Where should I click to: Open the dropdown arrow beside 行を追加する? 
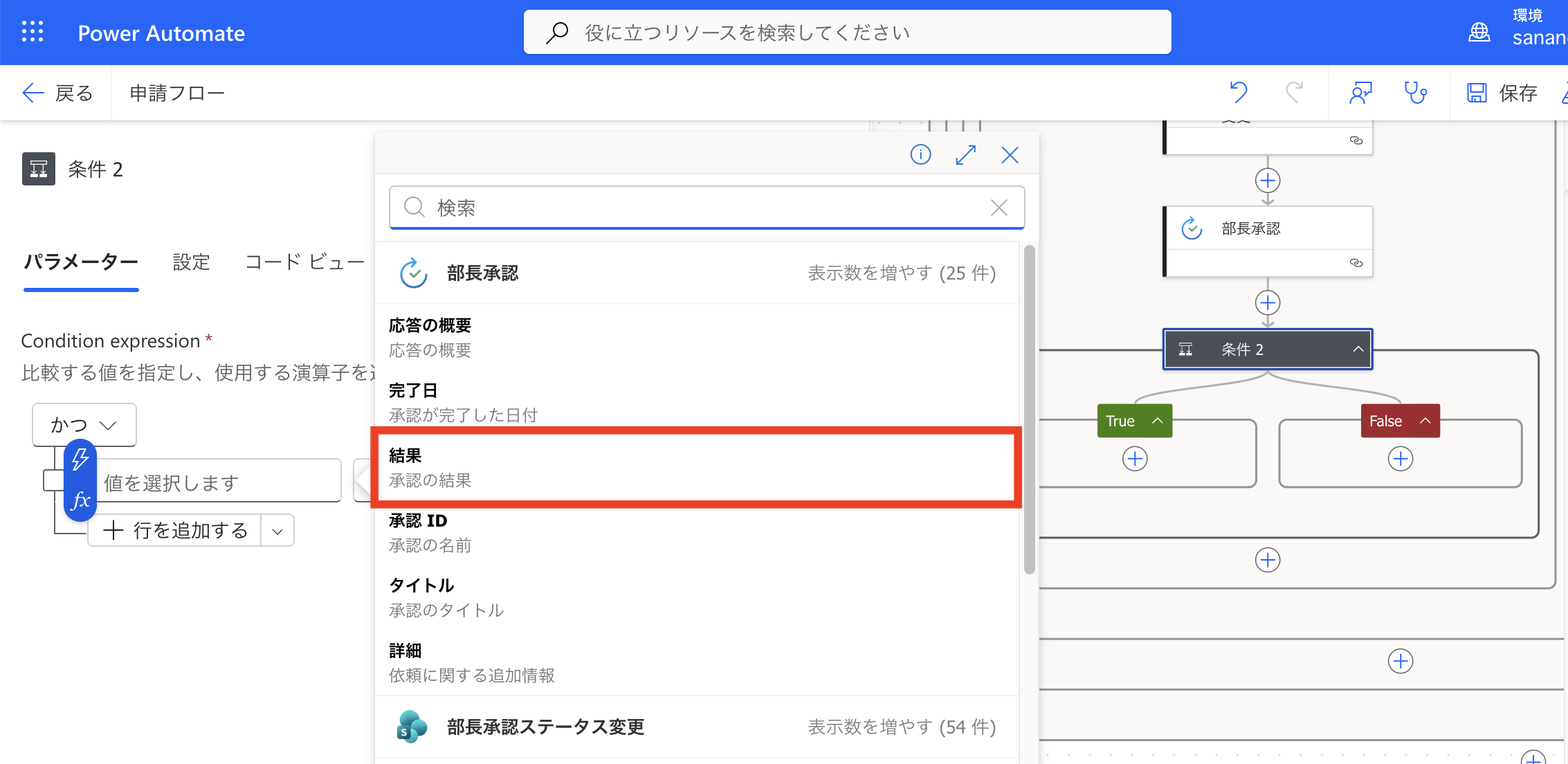pos(277,531)
